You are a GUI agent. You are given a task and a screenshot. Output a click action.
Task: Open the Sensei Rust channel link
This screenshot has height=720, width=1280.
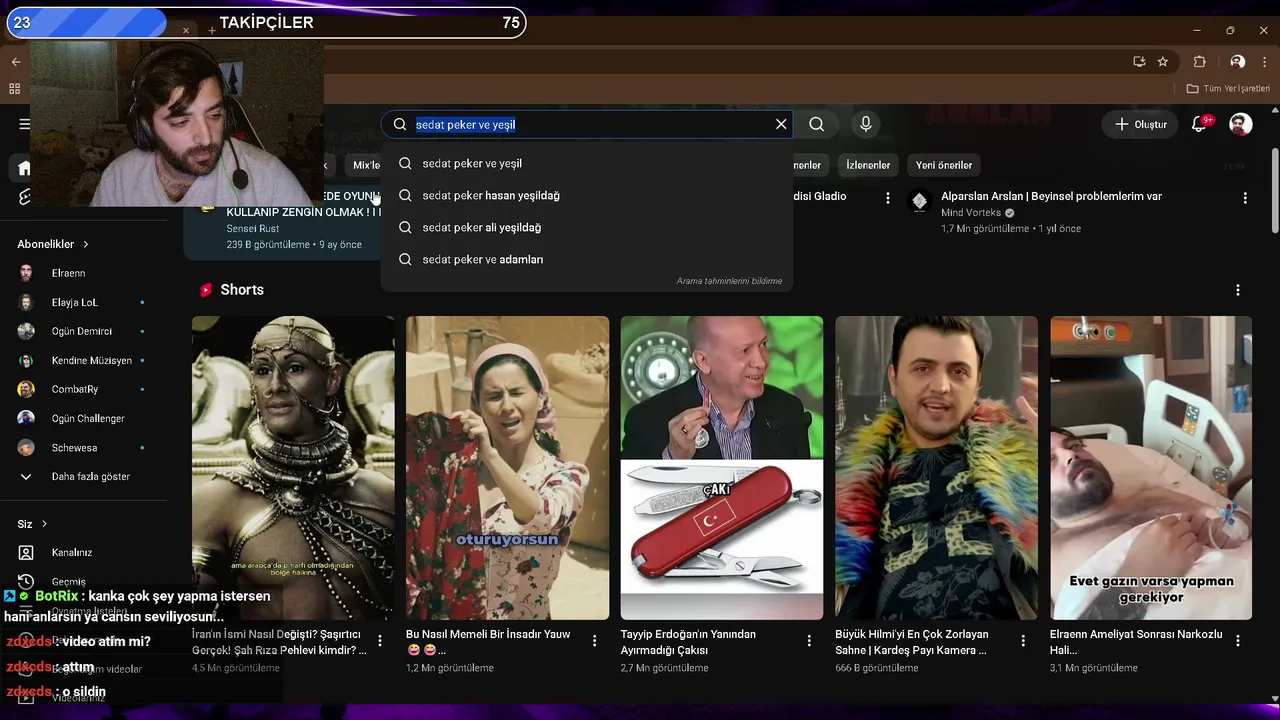tap(253, 229)
